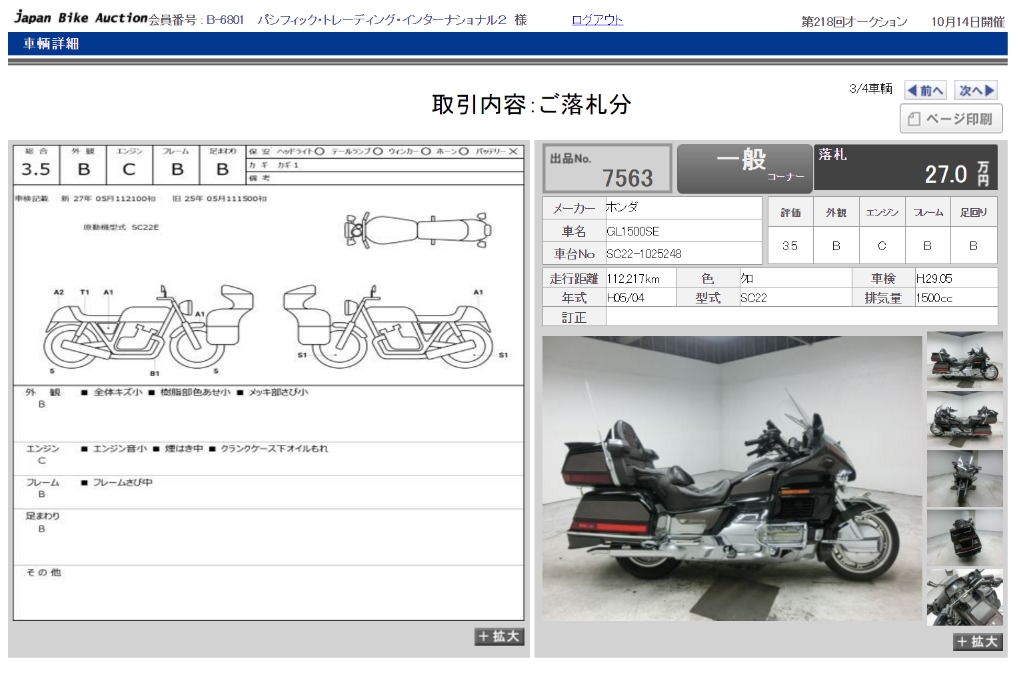This screenshot has width=1018, height=673.
Task: Click the overall score 3.5 on inspection sheet
Action: 36,169
